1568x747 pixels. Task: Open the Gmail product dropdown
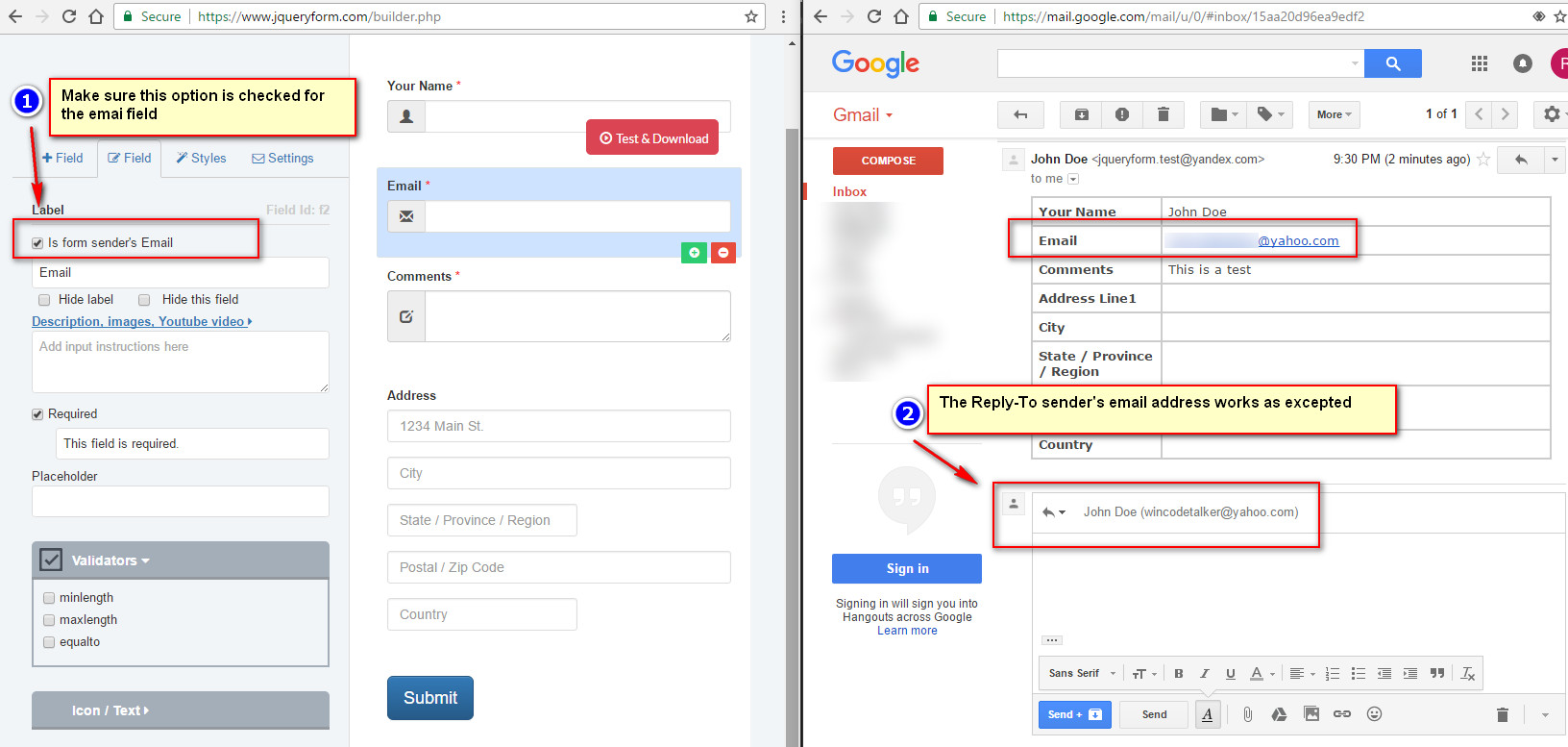862,115
